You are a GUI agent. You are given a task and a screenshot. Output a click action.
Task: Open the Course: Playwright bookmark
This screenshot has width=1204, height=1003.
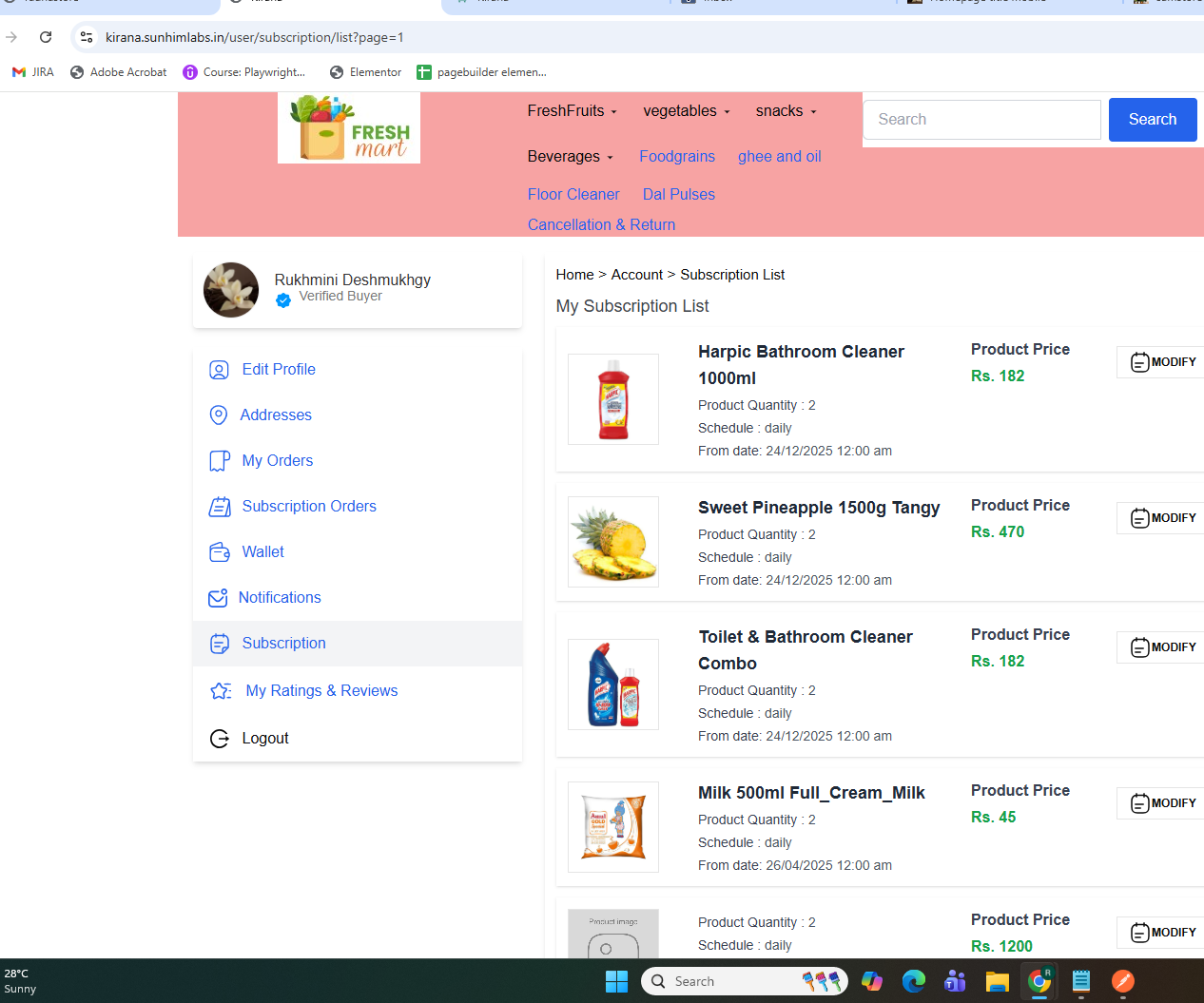244,72
